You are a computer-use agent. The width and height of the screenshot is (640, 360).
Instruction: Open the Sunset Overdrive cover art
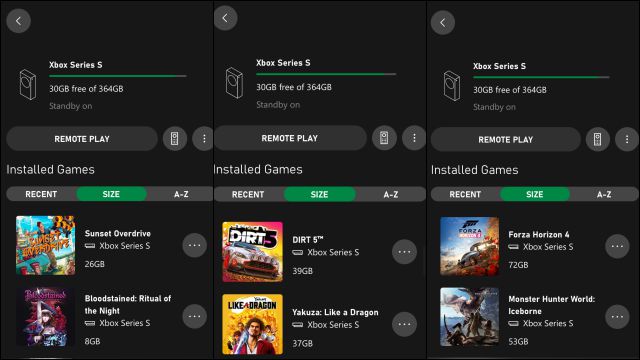click(45, 245)
